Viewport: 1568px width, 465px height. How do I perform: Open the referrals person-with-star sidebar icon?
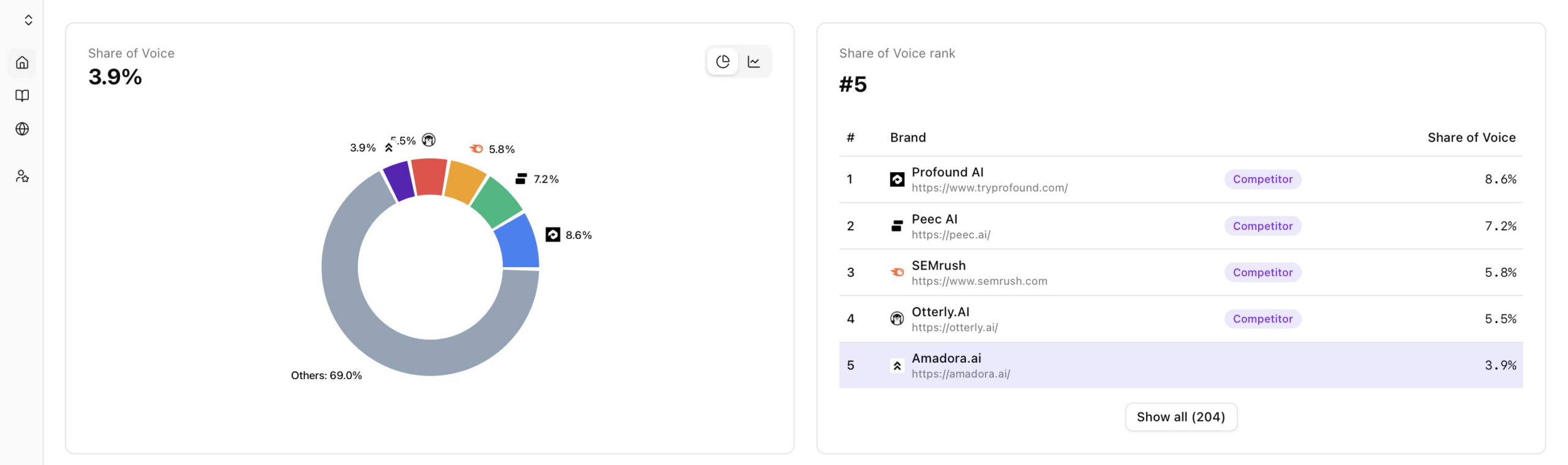pos(22,176)
